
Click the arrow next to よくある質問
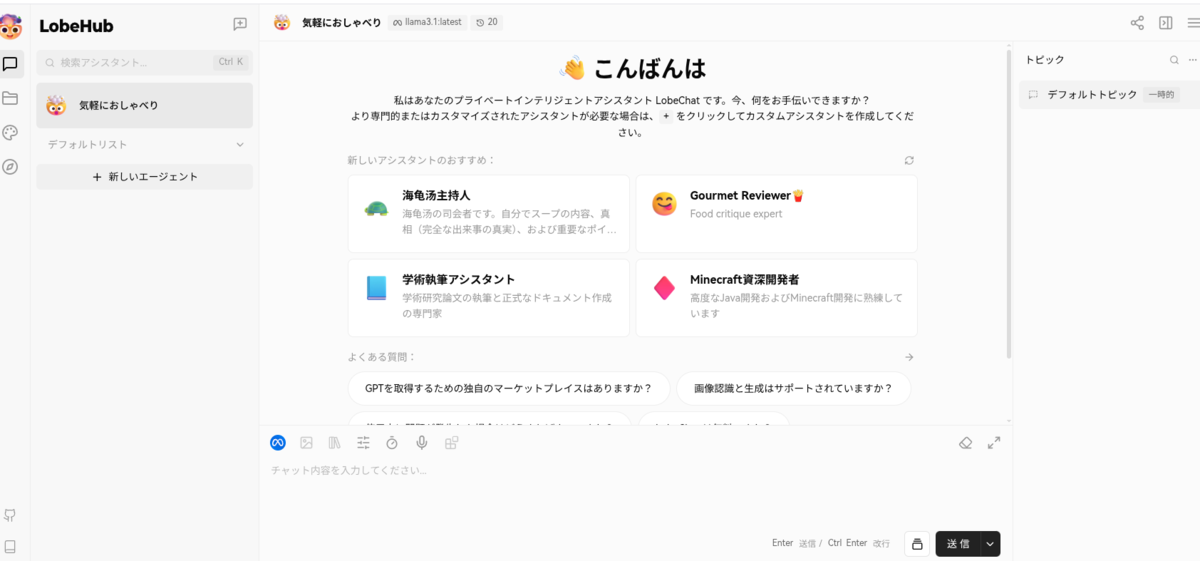click(x=909, y=357)
